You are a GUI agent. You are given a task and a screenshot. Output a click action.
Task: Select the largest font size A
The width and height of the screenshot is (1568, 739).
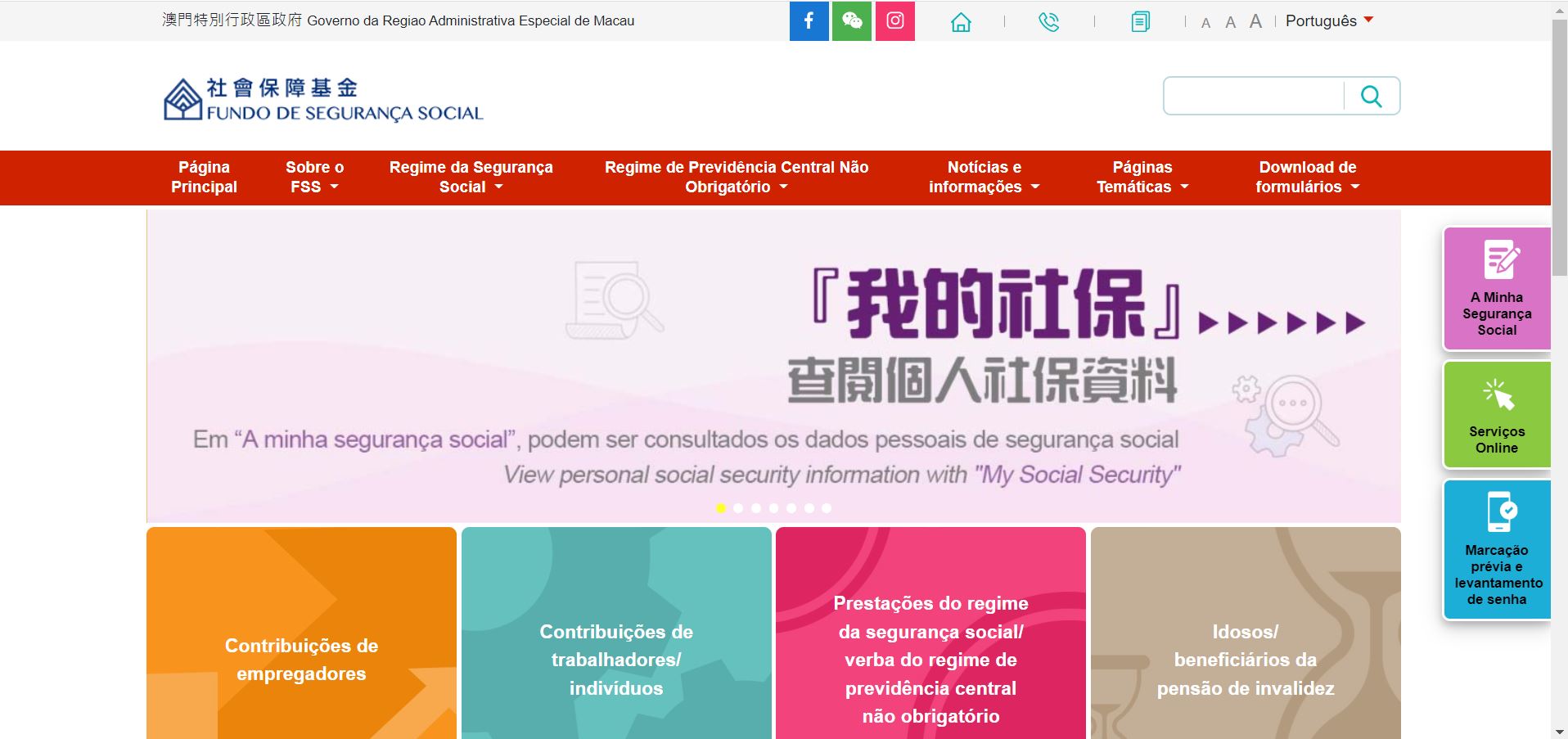click(1255, 21)
